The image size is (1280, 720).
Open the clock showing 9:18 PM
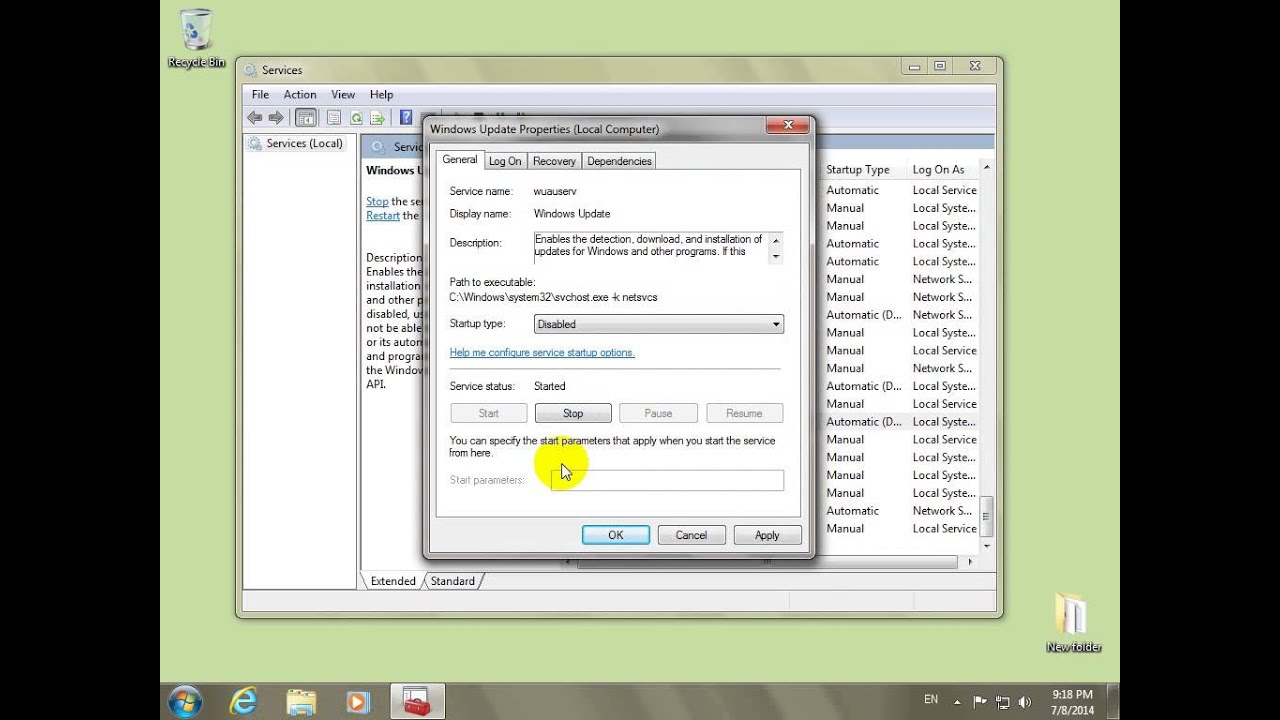click(x=1072, y=701)
